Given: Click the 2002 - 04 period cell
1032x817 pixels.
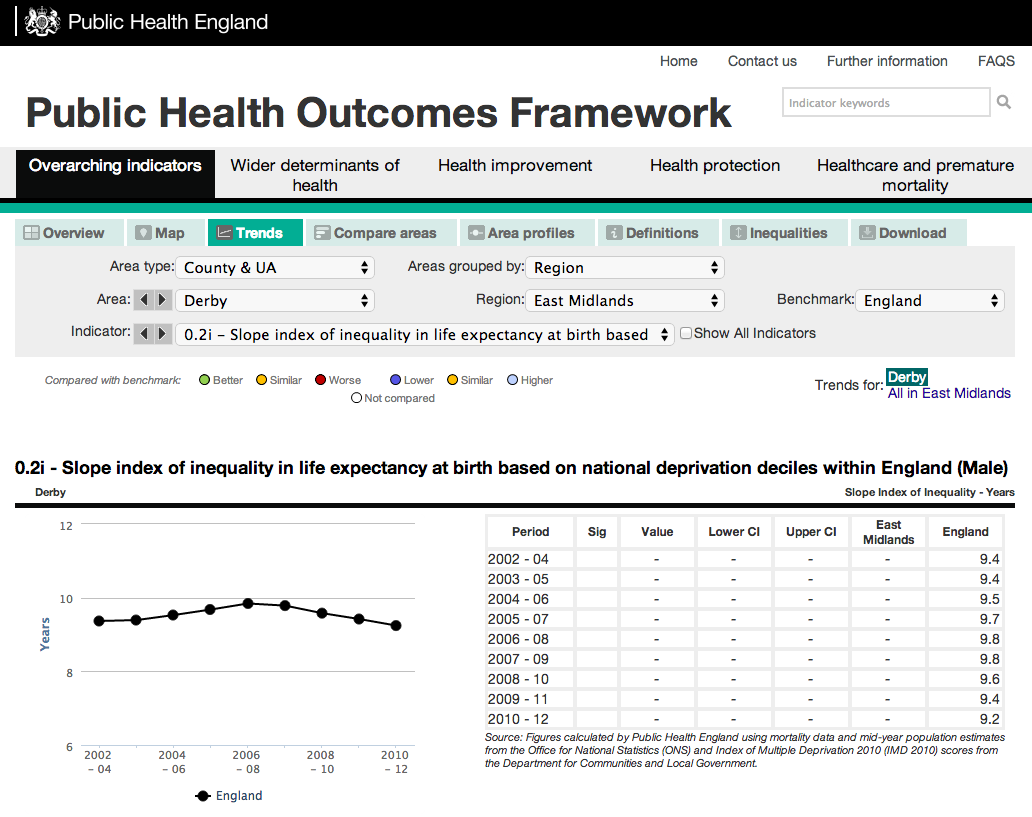Looking at the screenshot, I should click(530, 559).
